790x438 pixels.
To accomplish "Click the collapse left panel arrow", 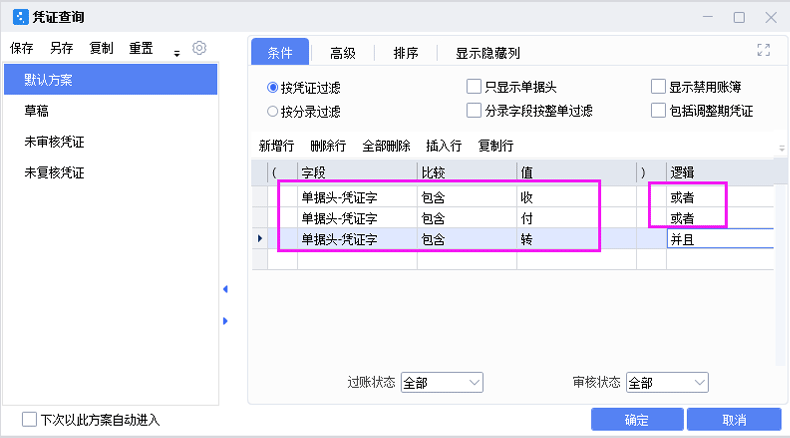I will click(225, 289).
